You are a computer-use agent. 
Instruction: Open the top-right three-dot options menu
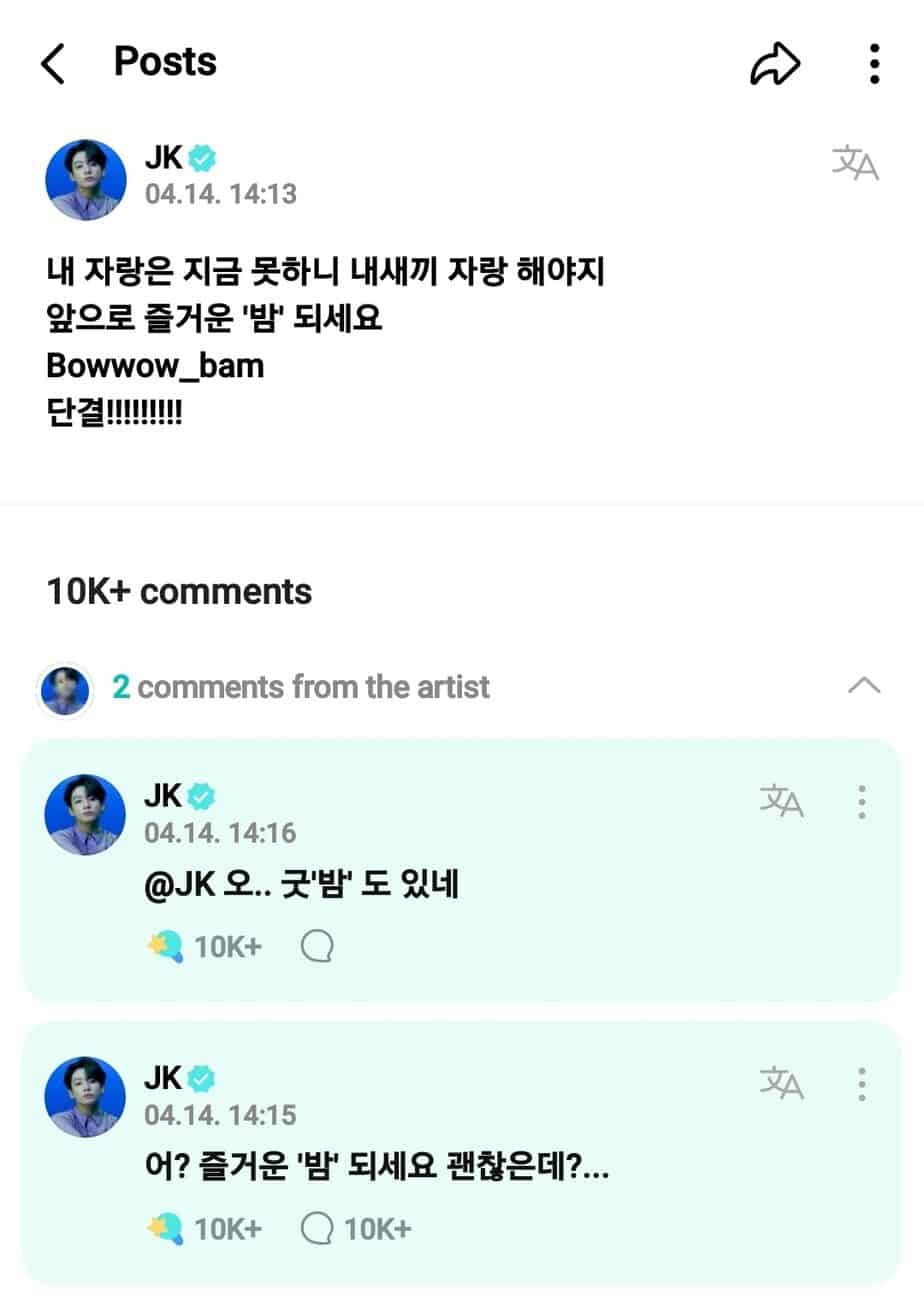point(874,64)
